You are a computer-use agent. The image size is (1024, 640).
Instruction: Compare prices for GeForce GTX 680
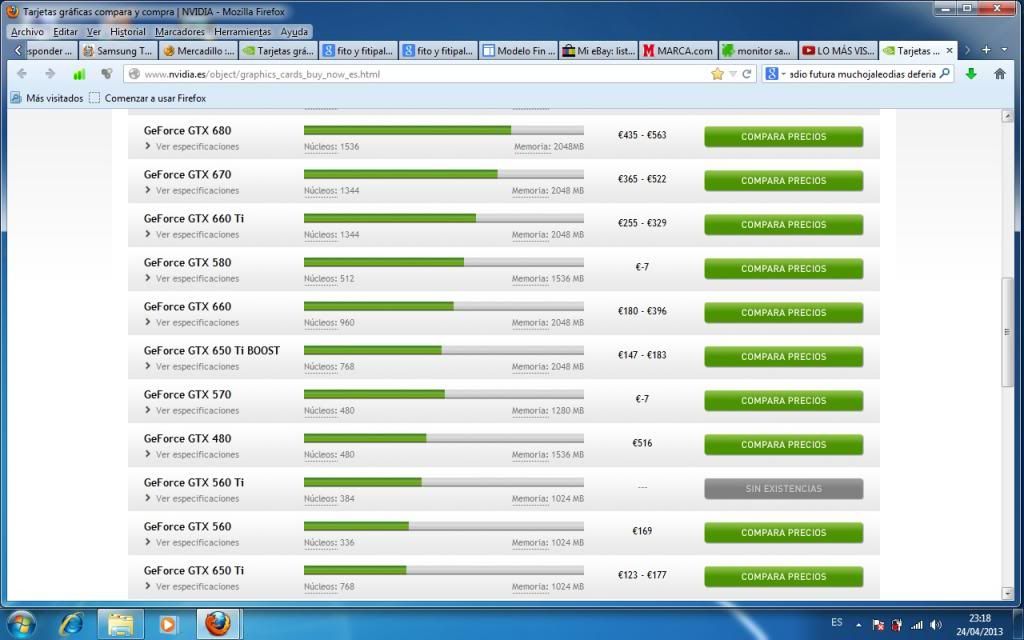click(x=784, y=136)
